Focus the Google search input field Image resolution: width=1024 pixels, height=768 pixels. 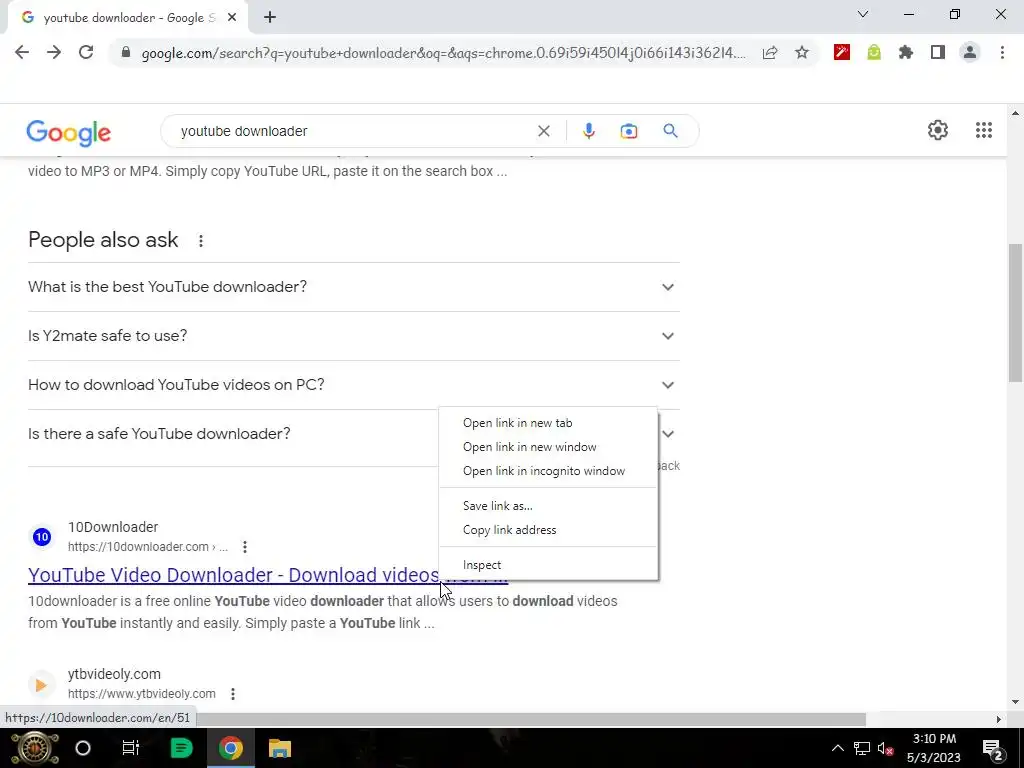(x=353, y=131)
